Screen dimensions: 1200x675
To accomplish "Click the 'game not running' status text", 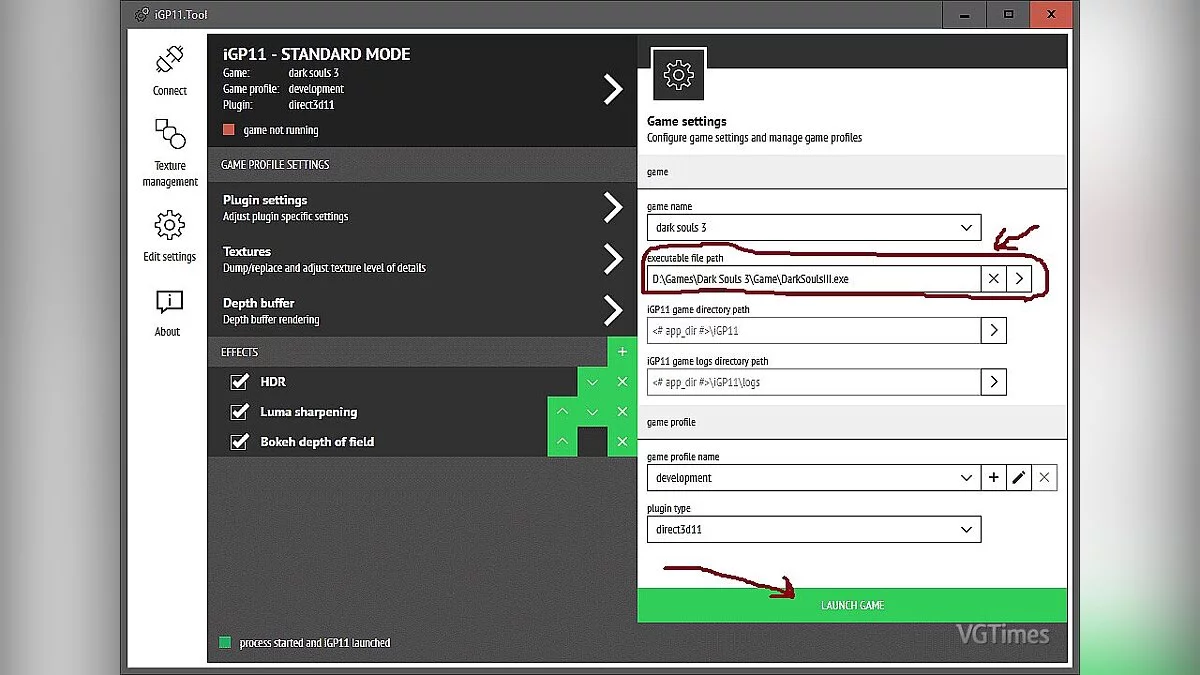I will click(281, 130).
